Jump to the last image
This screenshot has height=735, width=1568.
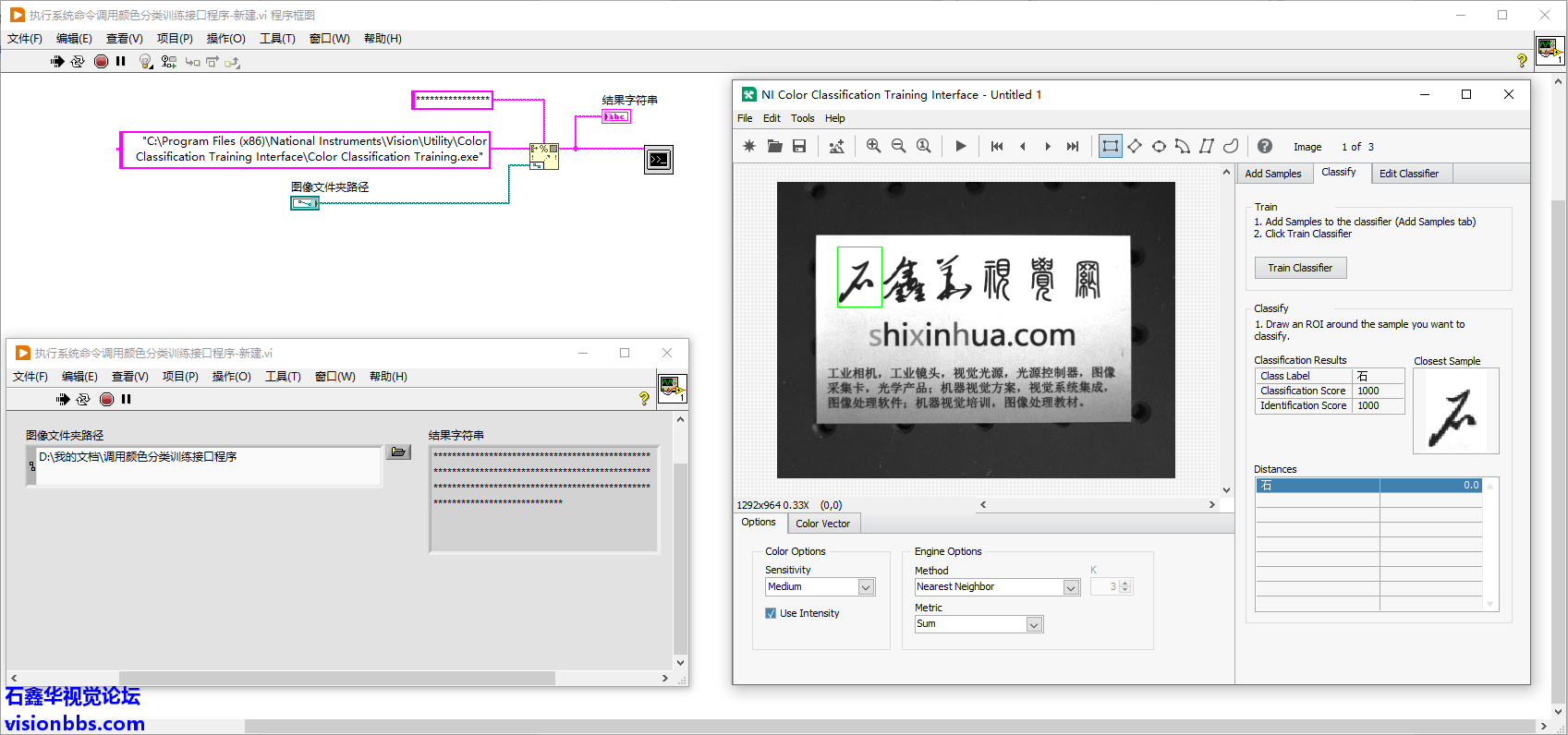(x=1072, y=146)
